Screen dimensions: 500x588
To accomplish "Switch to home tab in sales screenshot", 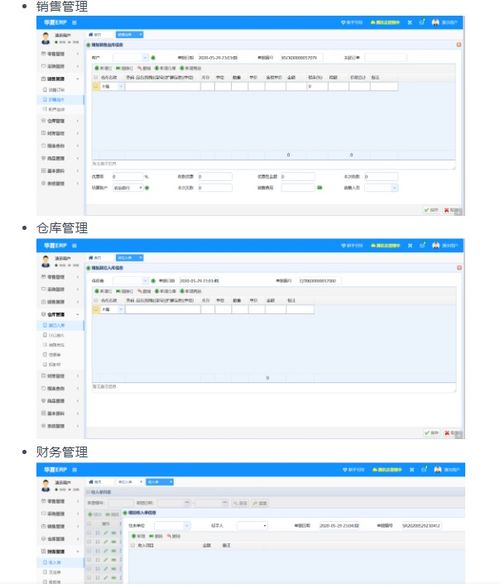I will (x=95, y=34).
